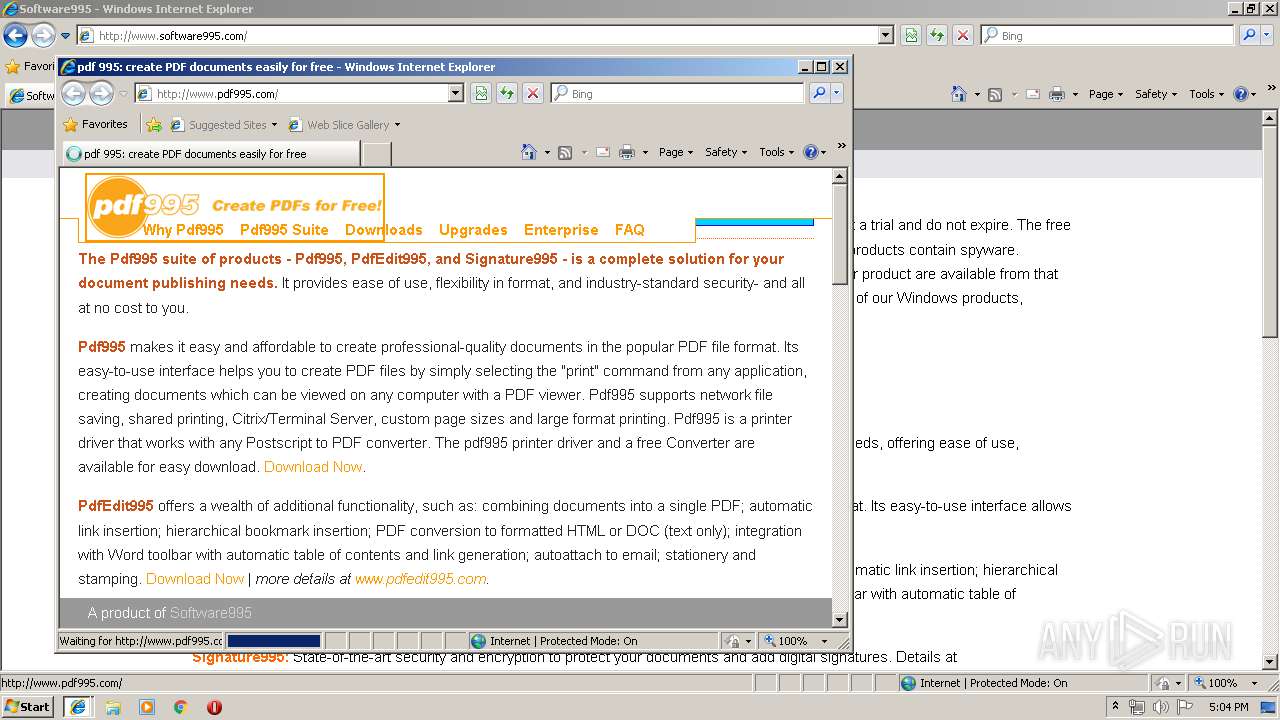Open FAQ navigation link

(x=630, y=230)
